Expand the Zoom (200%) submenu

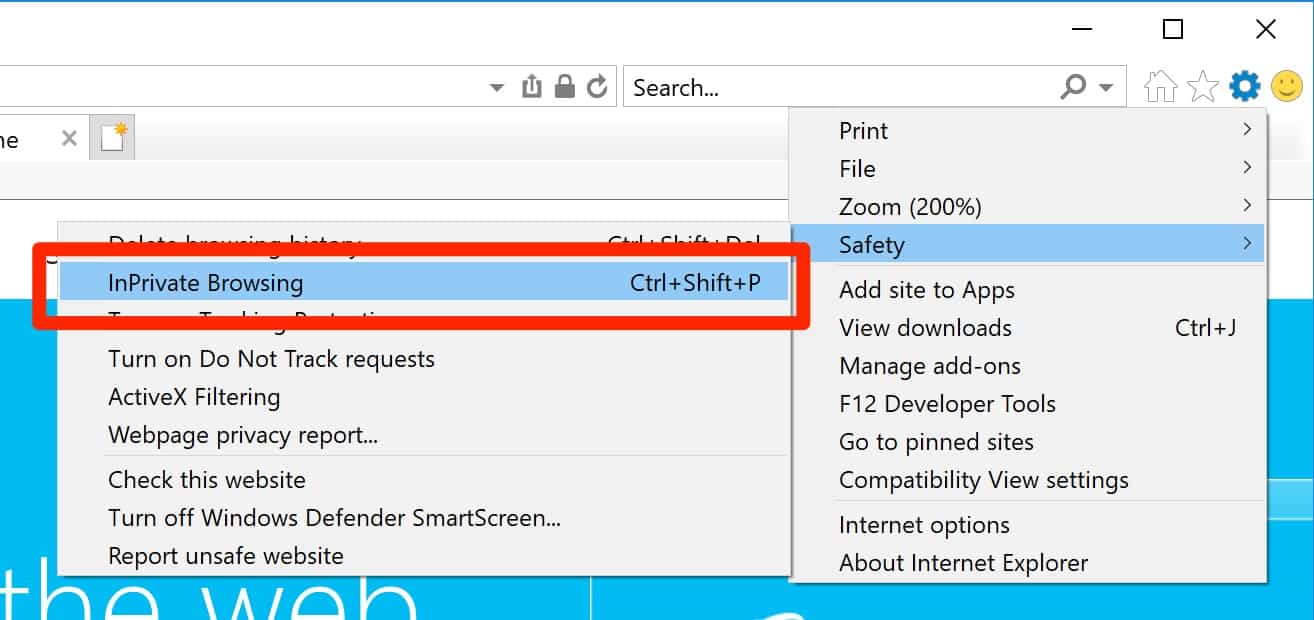pyautogui.click(x=1028, y=207)
